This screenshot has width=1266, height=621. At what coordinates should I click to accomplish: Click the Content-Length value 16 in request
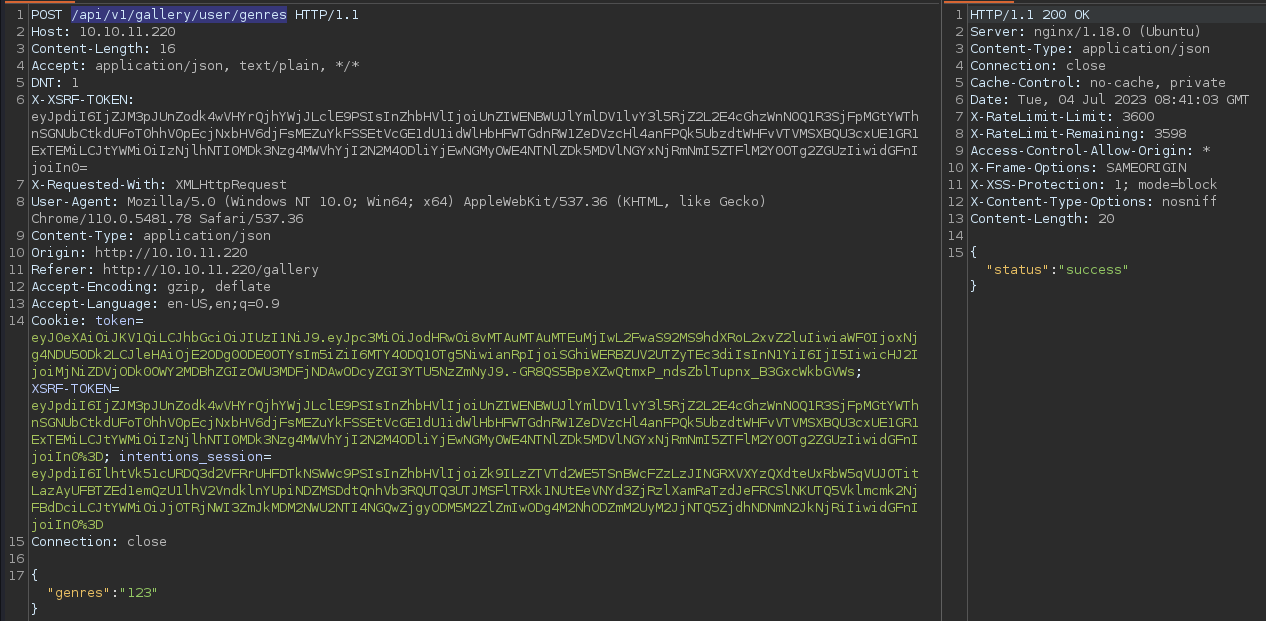click(x=167, y=49)
